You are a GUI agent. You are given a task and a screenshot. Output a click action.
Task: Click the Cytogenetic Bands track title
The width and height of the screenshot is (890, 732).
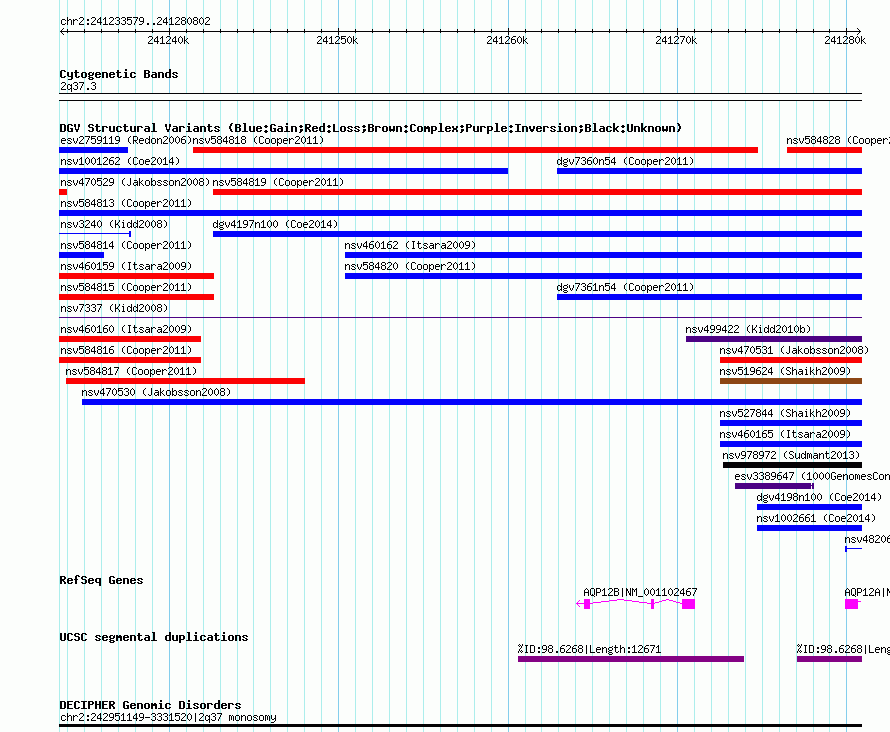pos(119,74)
